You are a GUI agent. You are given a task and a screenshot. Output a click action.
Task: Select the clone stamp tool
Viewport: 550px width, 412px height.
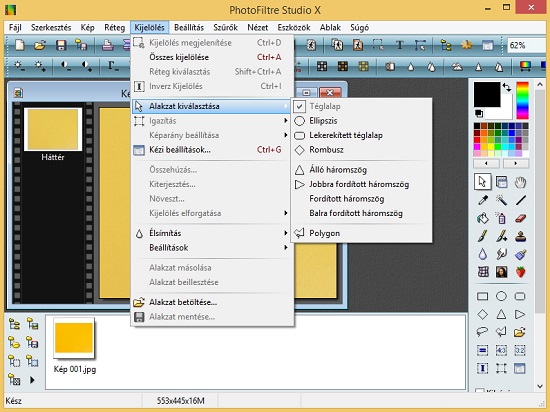521,236
